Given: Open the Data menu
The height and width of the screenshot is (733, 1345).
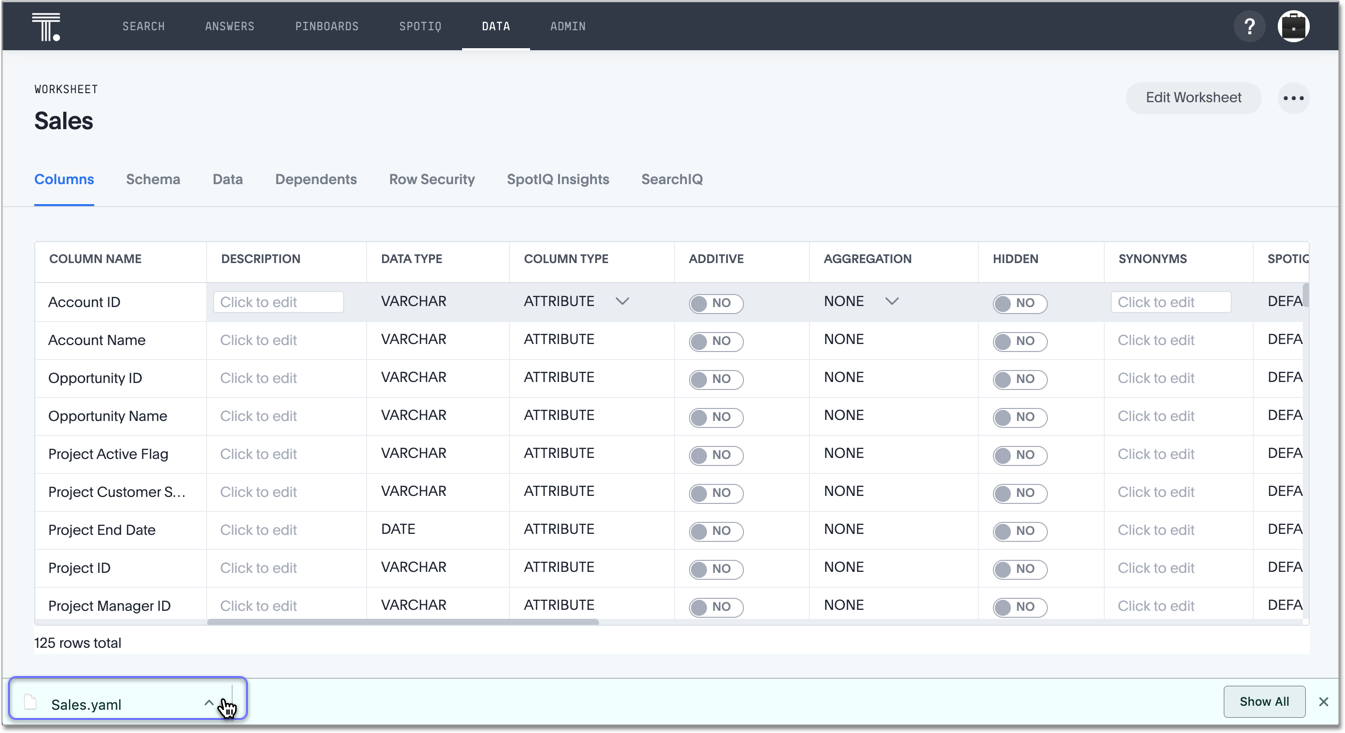Looking at the screenshot, I should [x=496, y=26].
